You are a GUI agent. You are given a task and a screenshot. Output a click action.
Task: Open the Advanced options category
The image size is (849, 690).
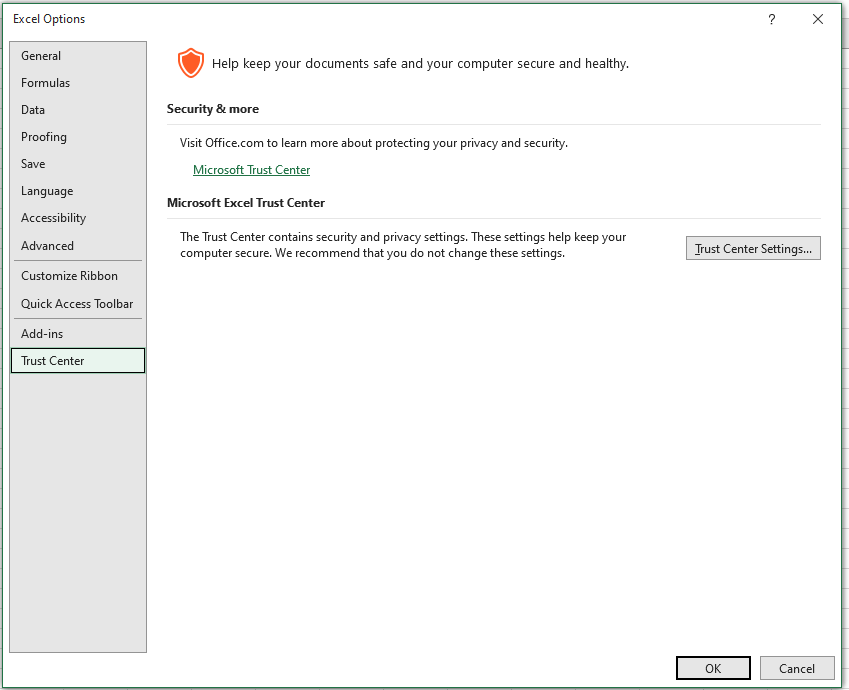point(78,246)
